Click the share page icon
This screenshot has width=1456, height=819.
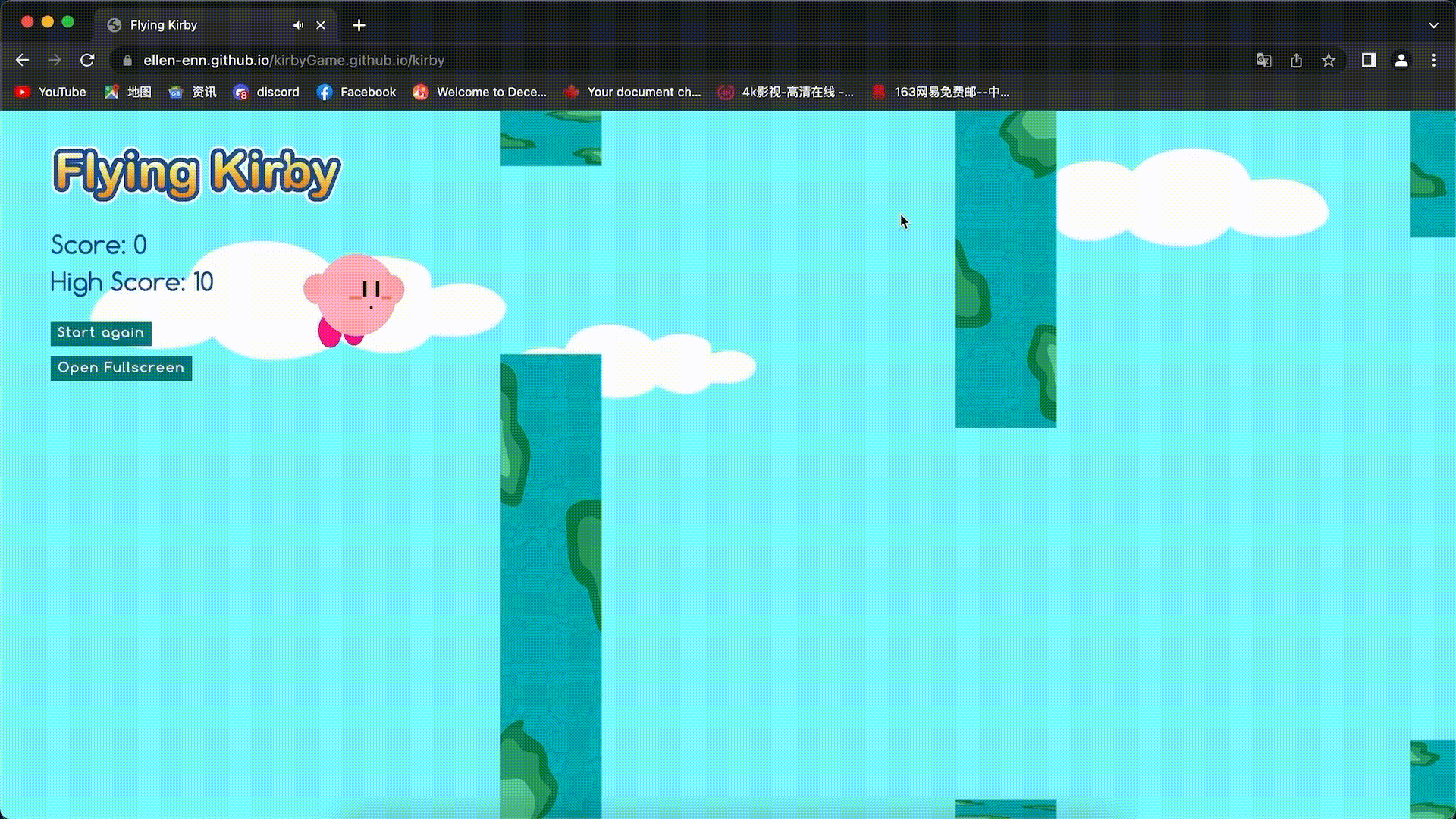coord(1296,61)
